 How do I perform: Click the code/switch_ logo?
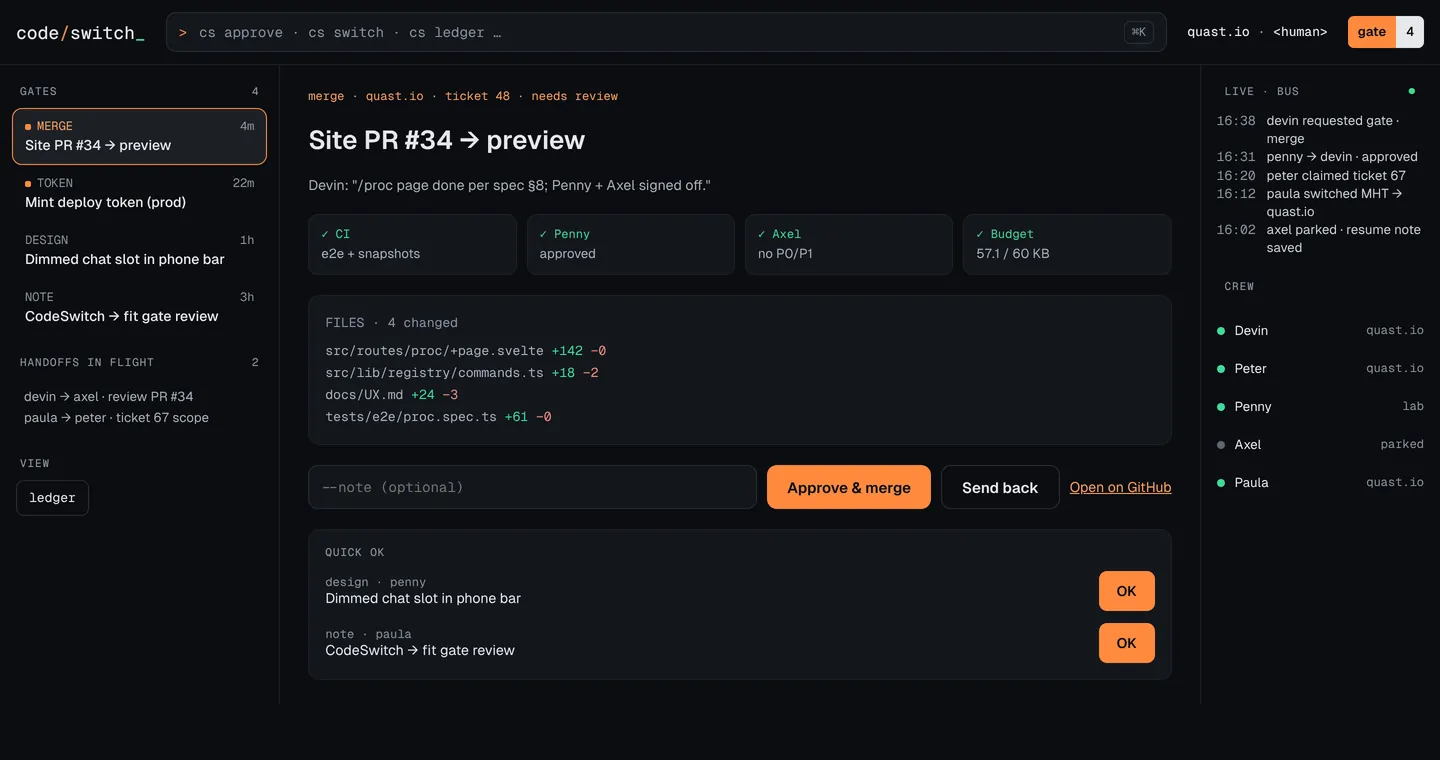coord(80,33)
